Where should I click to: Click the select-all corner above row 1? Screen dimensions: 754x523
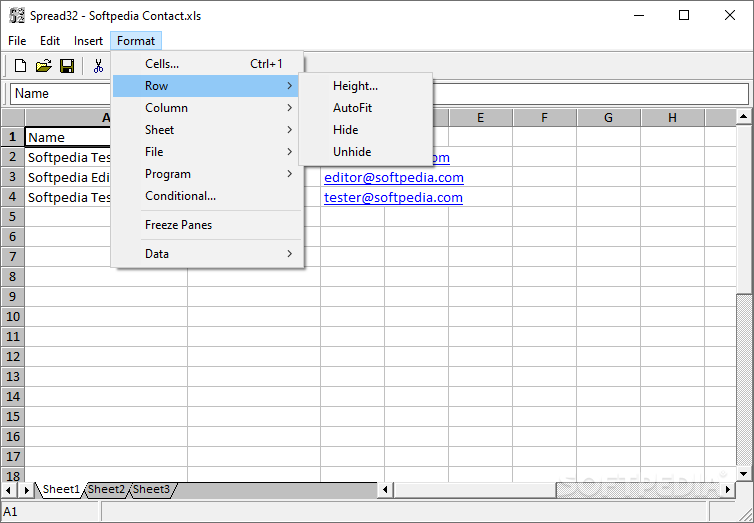pos(13,118)
